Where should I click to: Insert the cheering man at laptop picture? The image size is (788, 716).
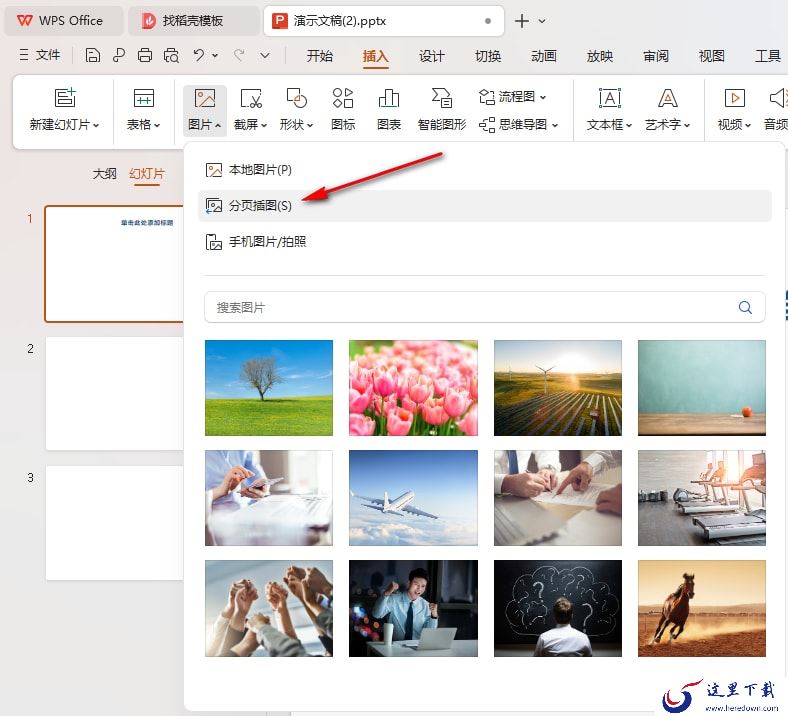pyautogui.click(x=413, y=608)
